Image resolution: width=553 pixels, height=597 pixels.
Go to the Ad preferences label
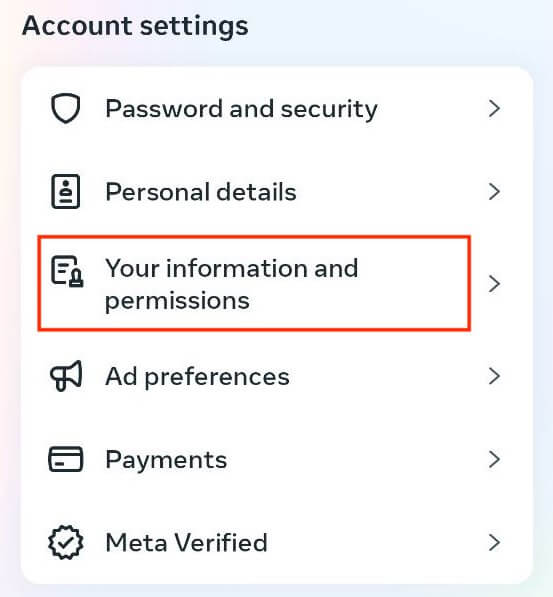tap(197, 377)
